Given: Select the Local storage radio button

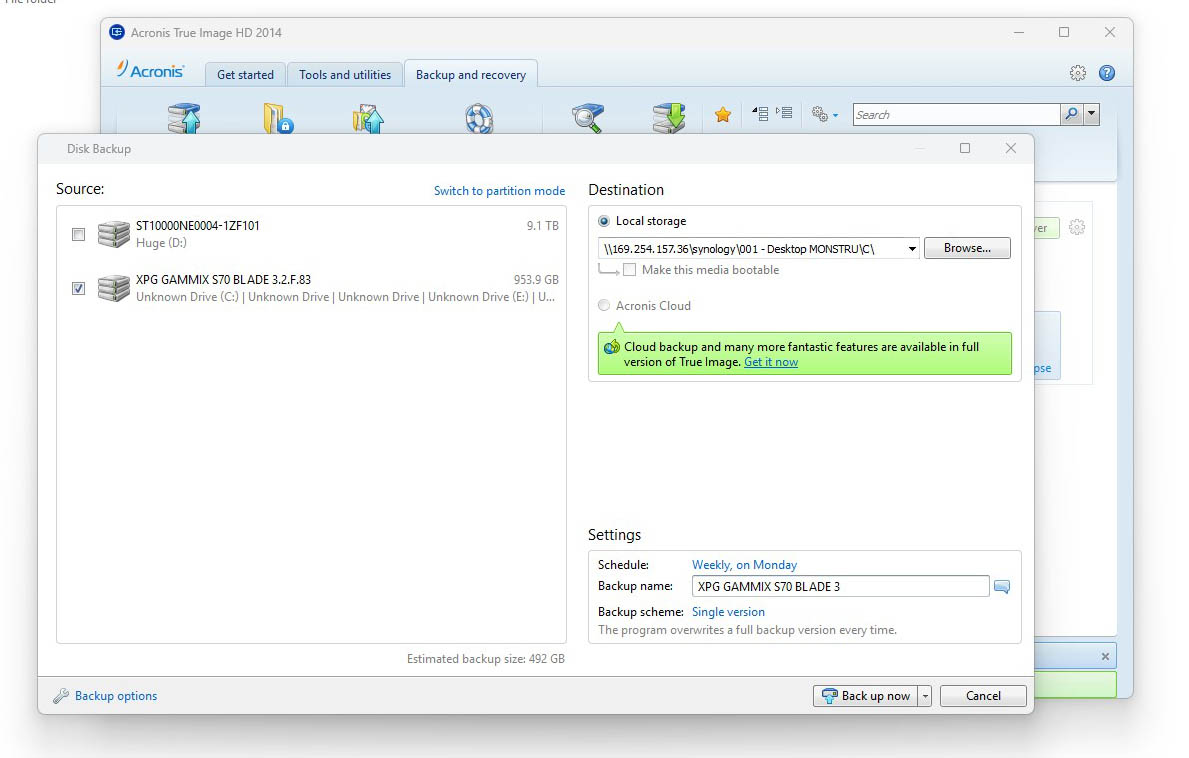Looking at the screenshot, I should [x=604, y=221].
